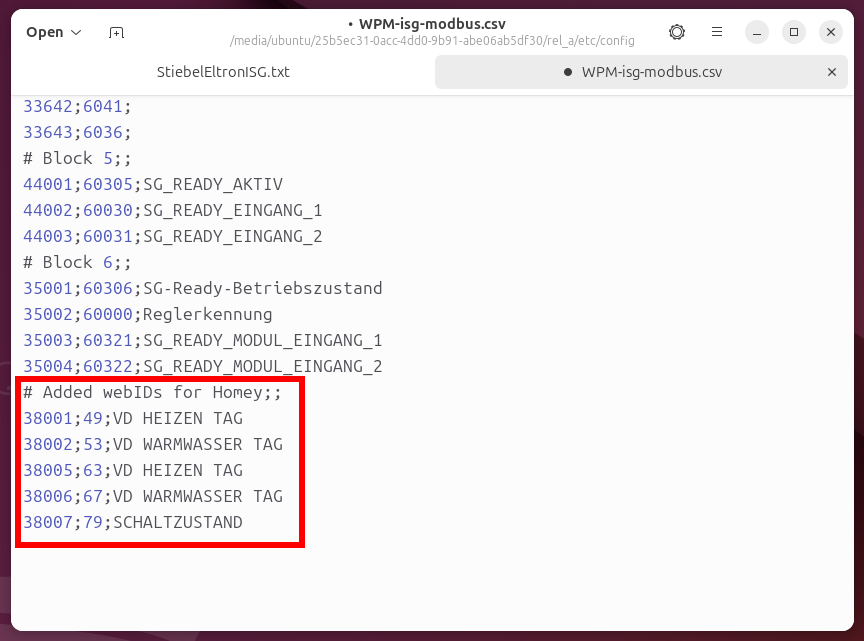Open the view options gear menu

click(677, 32)
